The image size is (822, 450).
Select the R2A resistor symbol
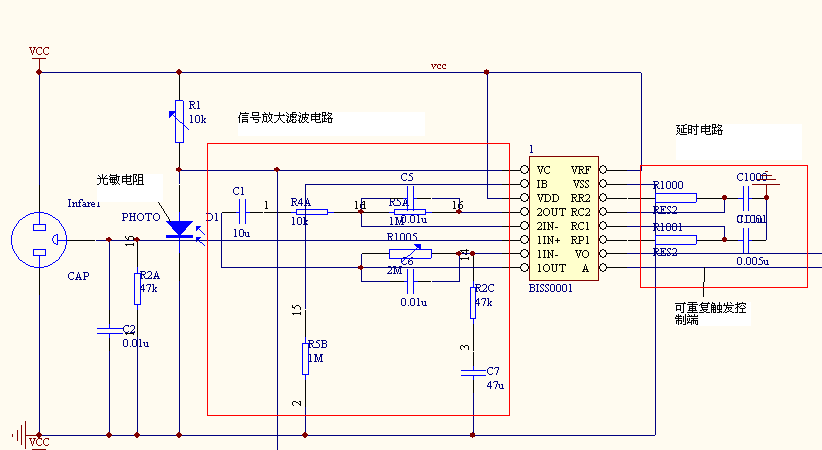137,288
